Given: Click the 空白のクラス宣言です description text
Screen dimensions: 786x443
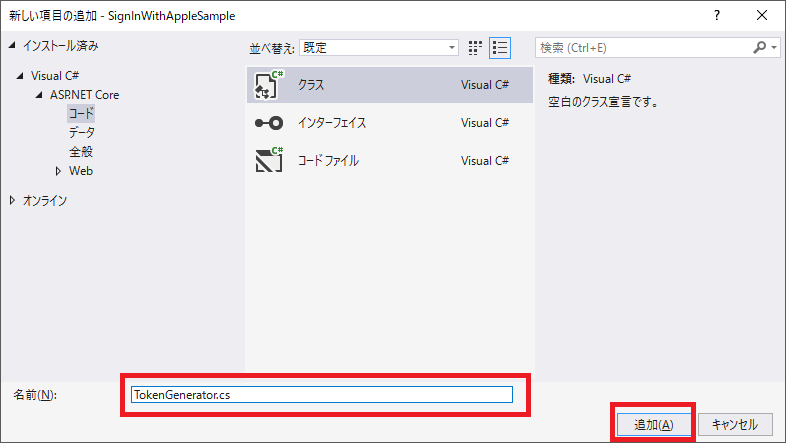Looking at the screenshot, I should pyautogui.click(x=603, y=102).
